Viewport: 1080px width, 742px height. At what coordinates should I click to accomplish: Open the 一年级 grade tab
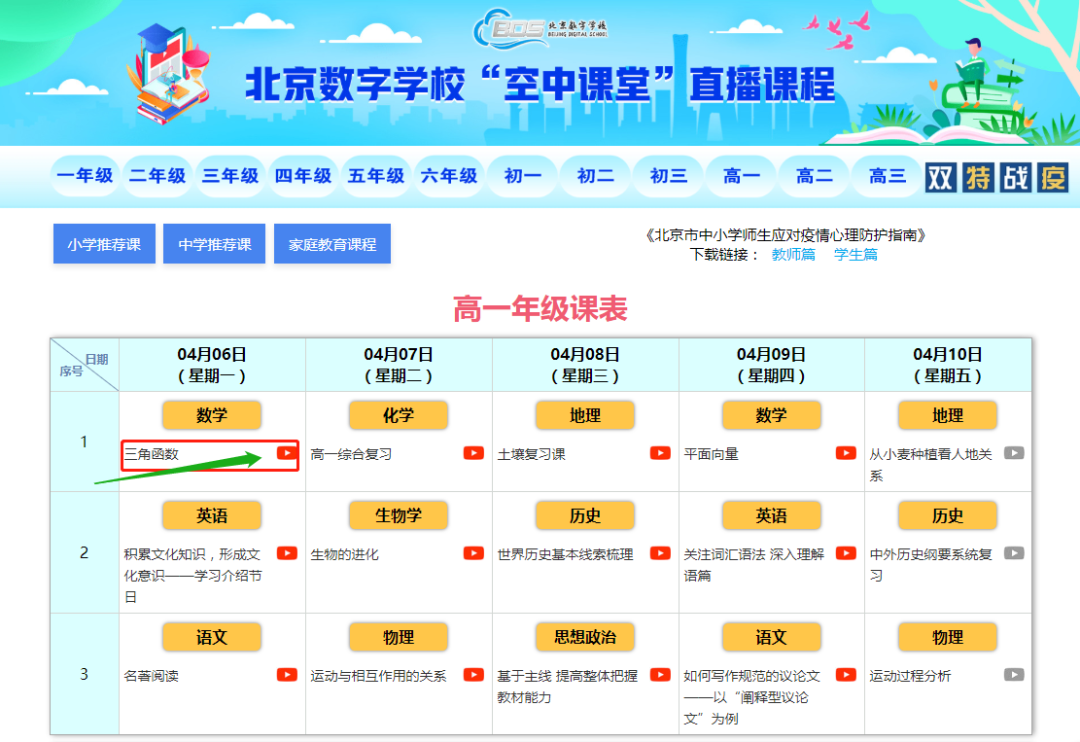85,176
